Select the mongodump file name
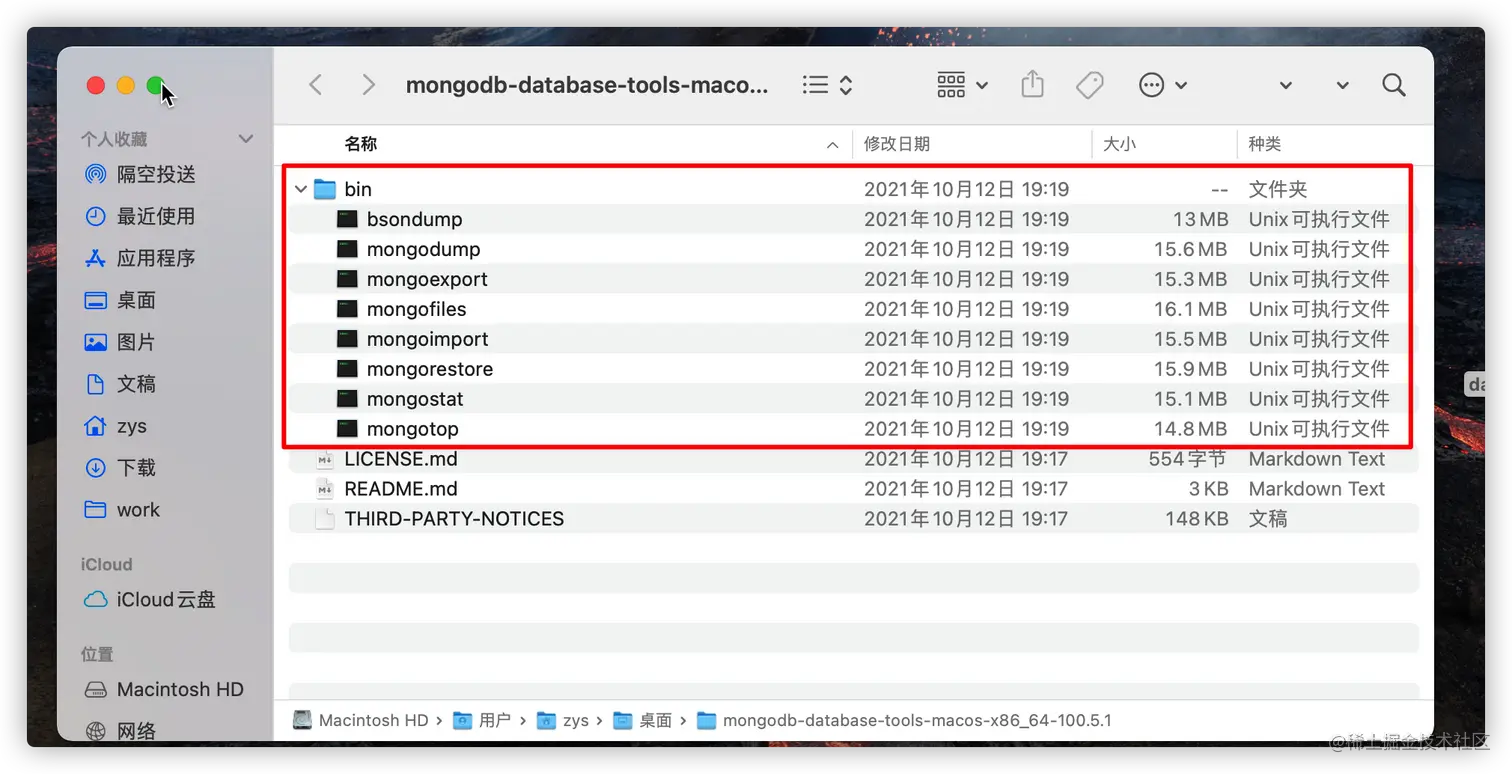Screen dimensions: 1512x774 click(424, 249)
